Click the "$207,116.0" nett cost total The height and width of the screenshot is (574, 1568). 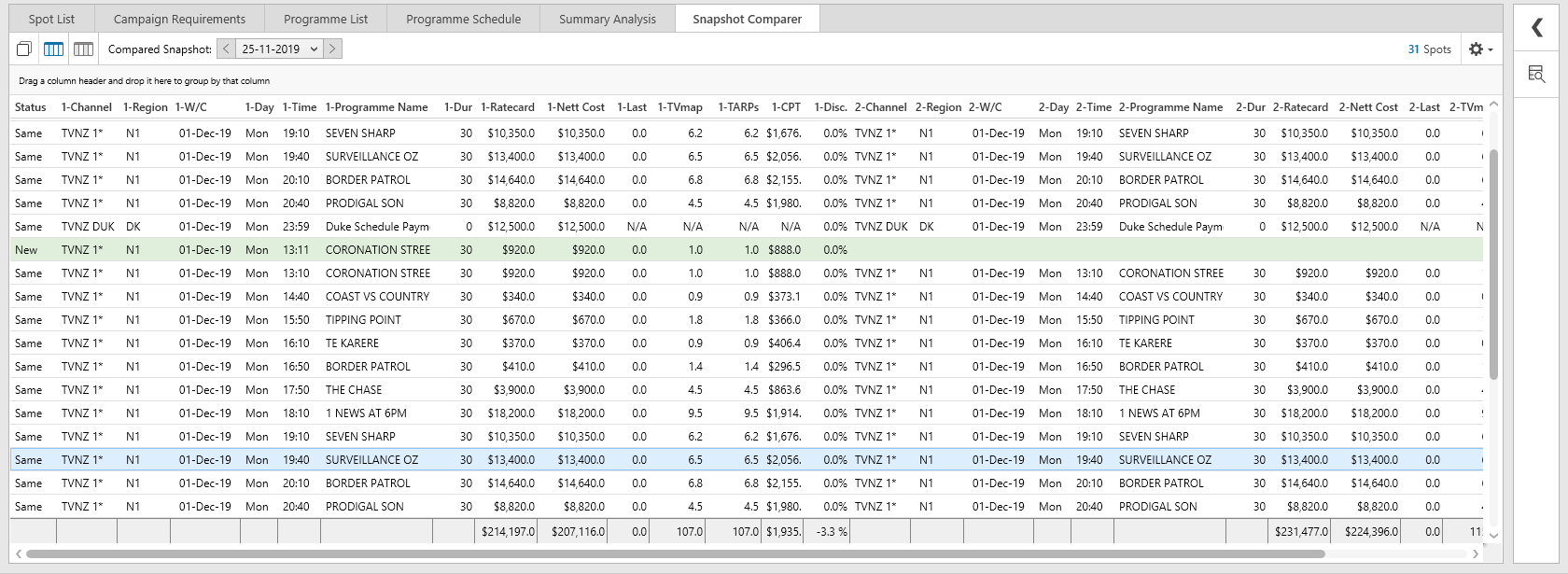point(578,532)
